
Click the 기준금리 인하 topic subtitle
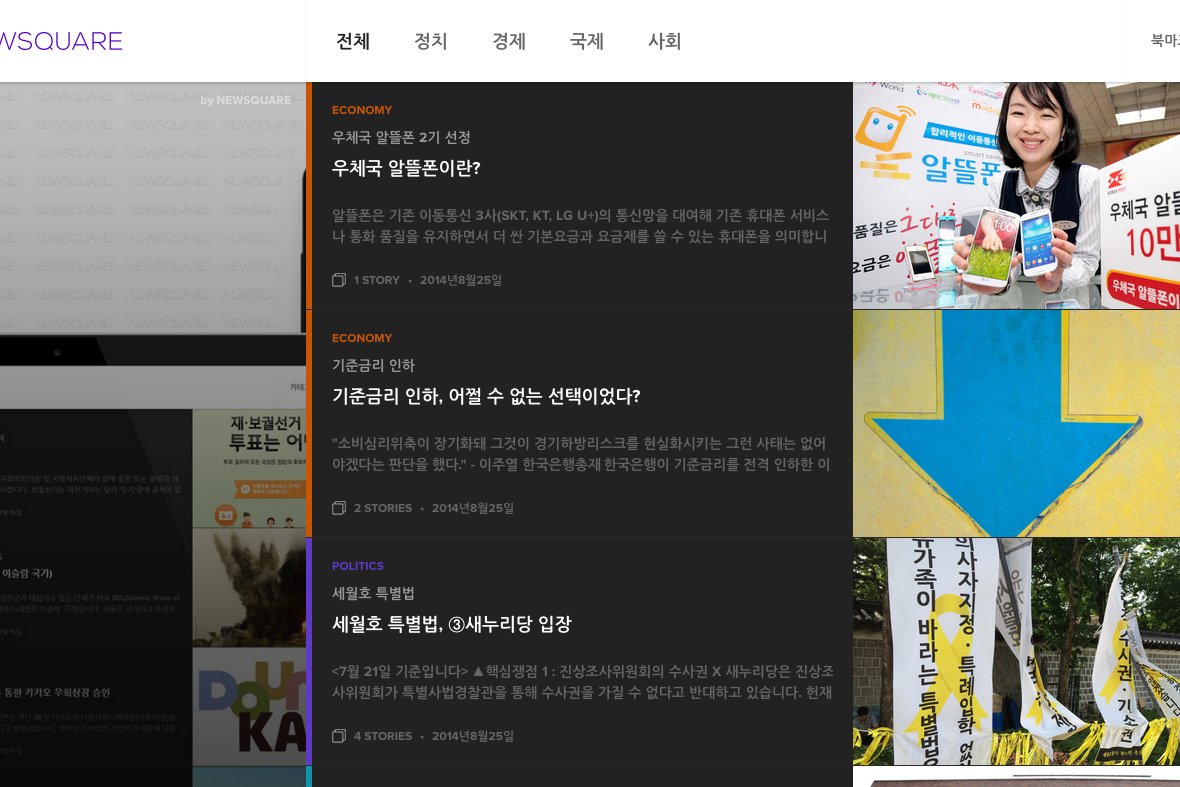[373, 366]
